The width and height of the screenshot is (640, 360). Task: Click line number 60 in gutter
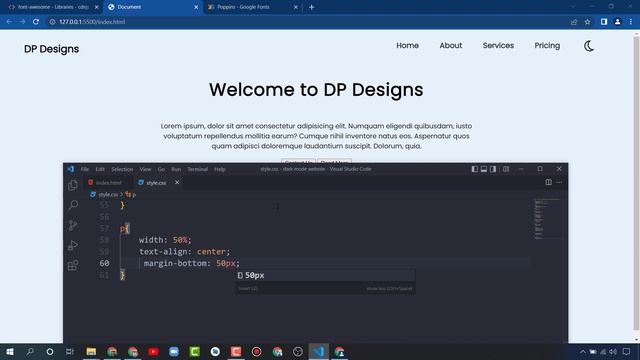point(104,263)
